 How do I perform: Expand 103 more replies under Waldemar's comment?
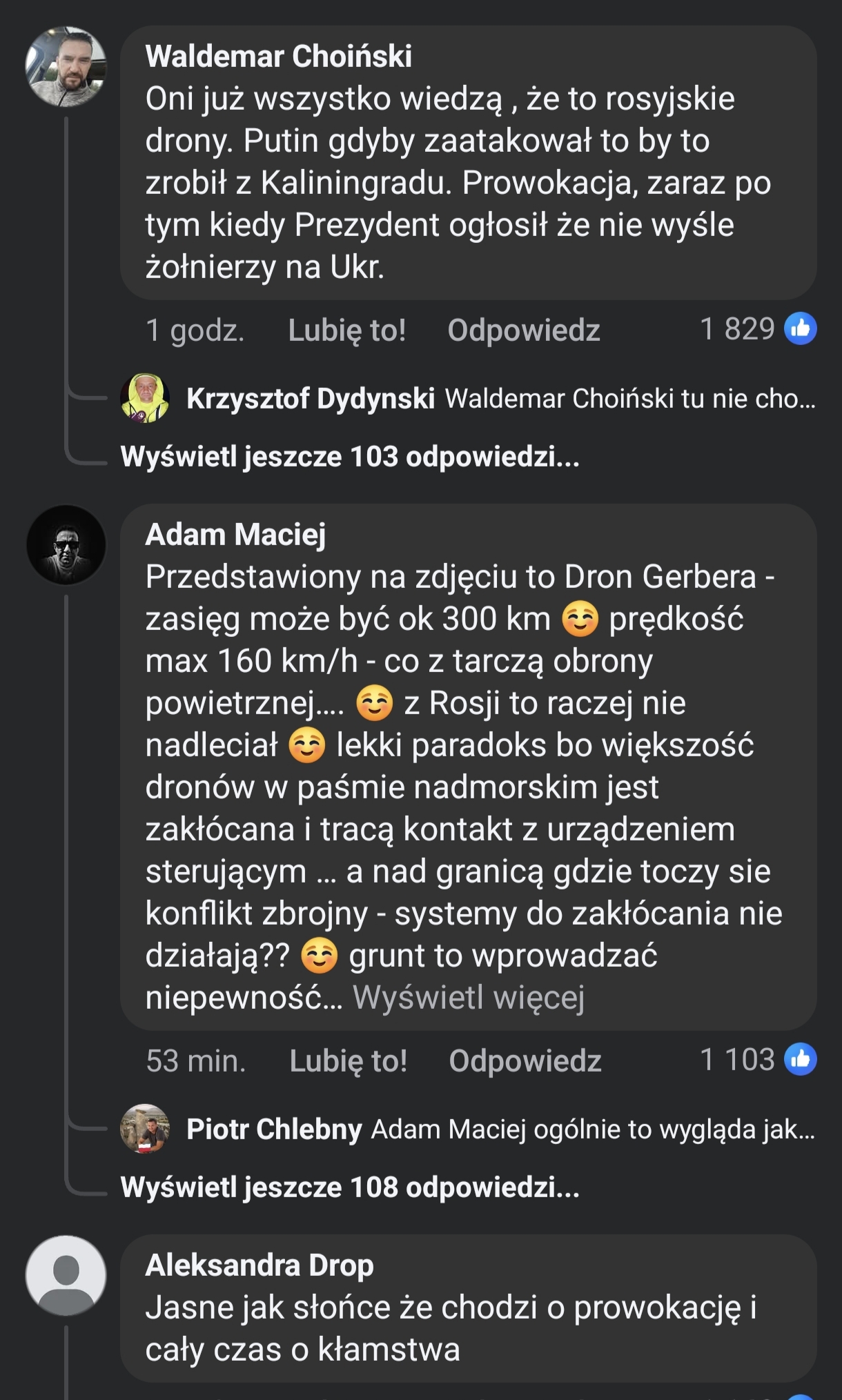click(349, 457)
